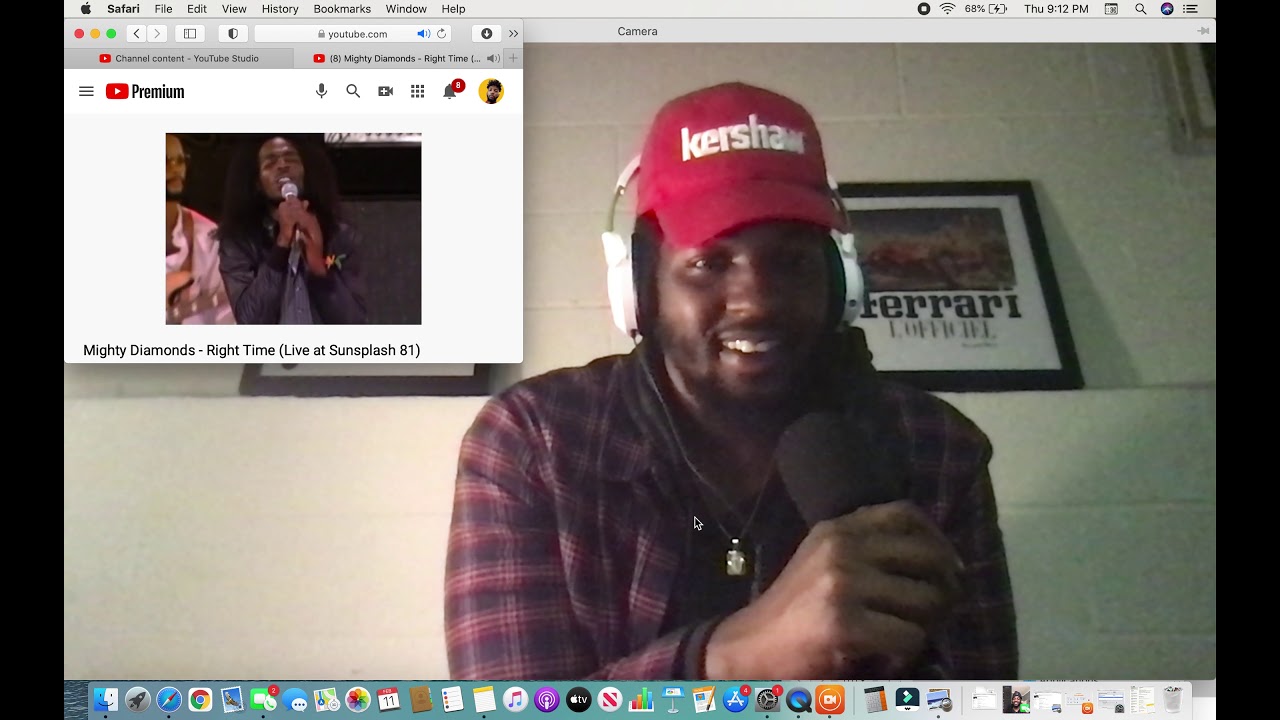Click the youtube.com address field
Viewport: 1280px width, 720px height.
pos(352,33)
